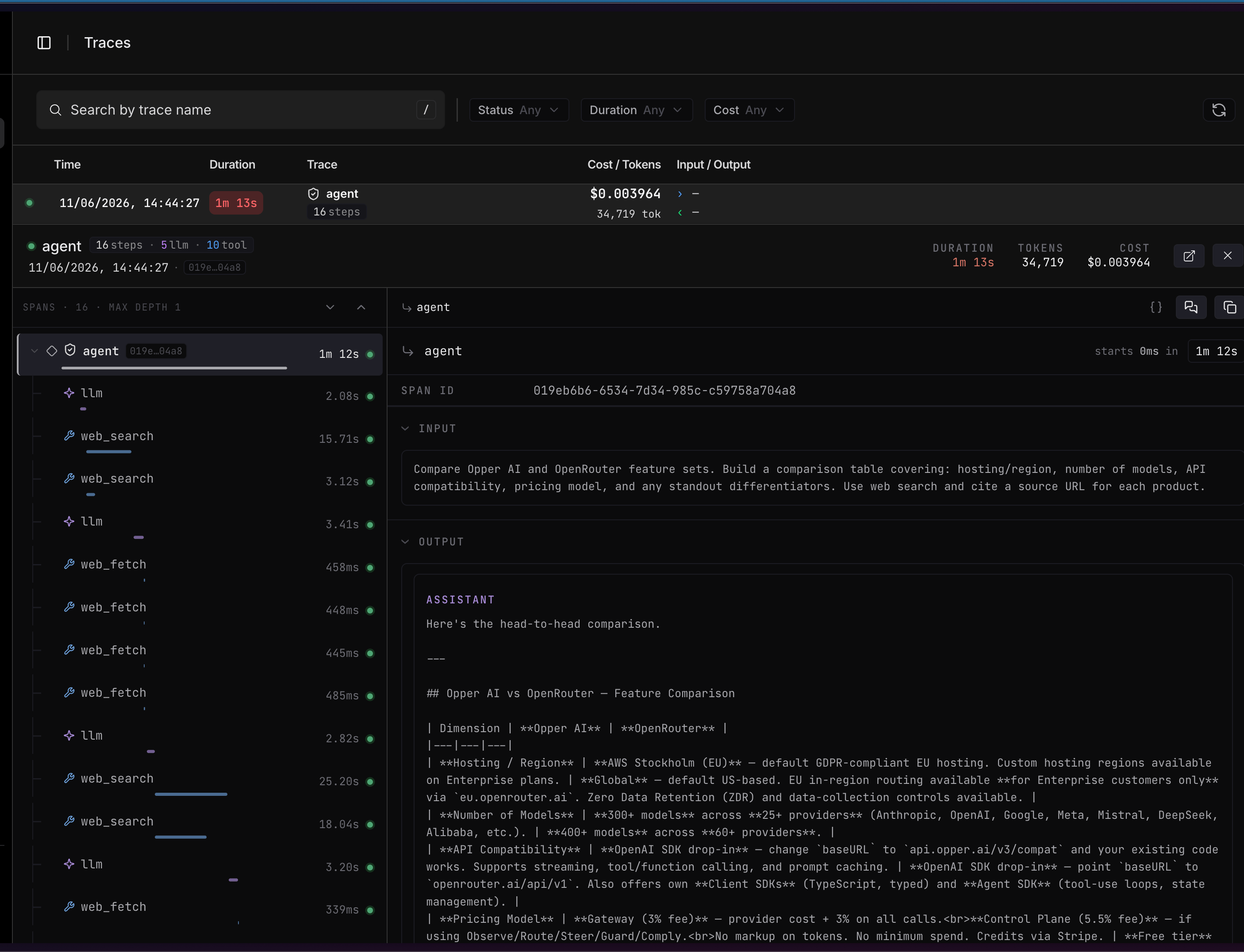Click the sparkle icon of the 3.41s llm span
The width and height of the screenshot is (1244, 952).
(x=69, y=521)
